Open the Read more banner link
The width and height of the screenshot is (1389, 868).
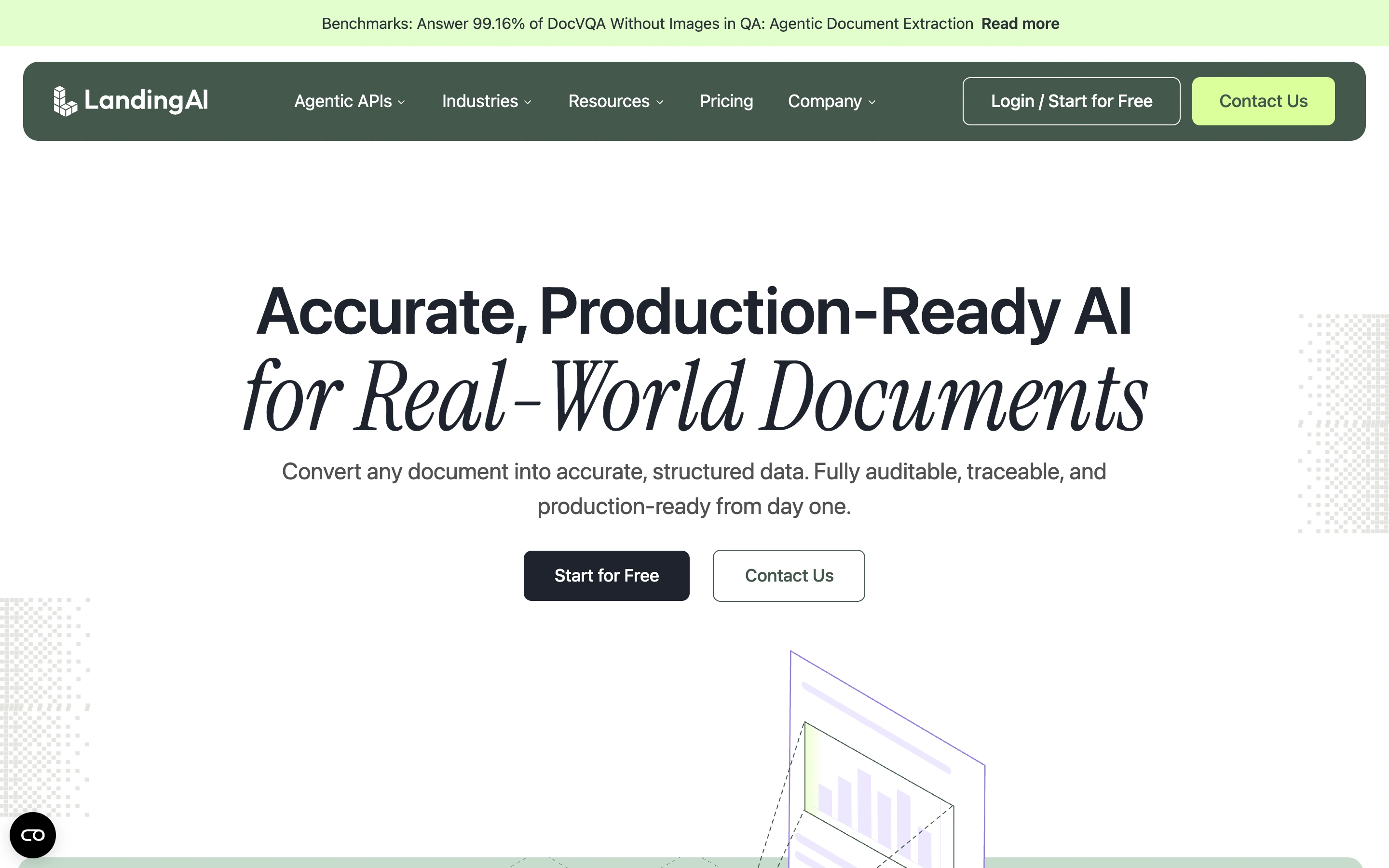point(1020,24)
